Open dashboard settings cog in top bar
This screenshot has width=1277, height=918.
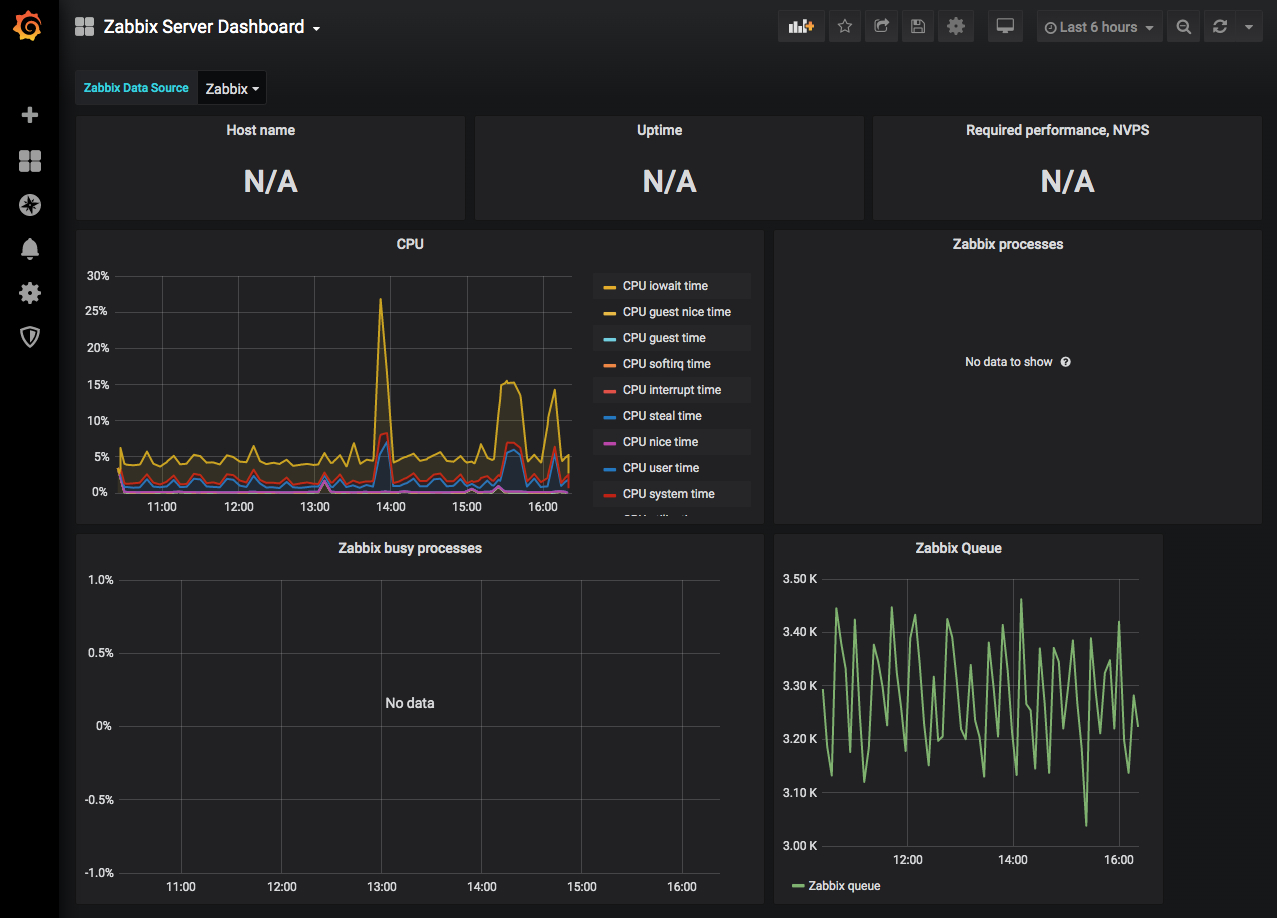pos(955,27)
